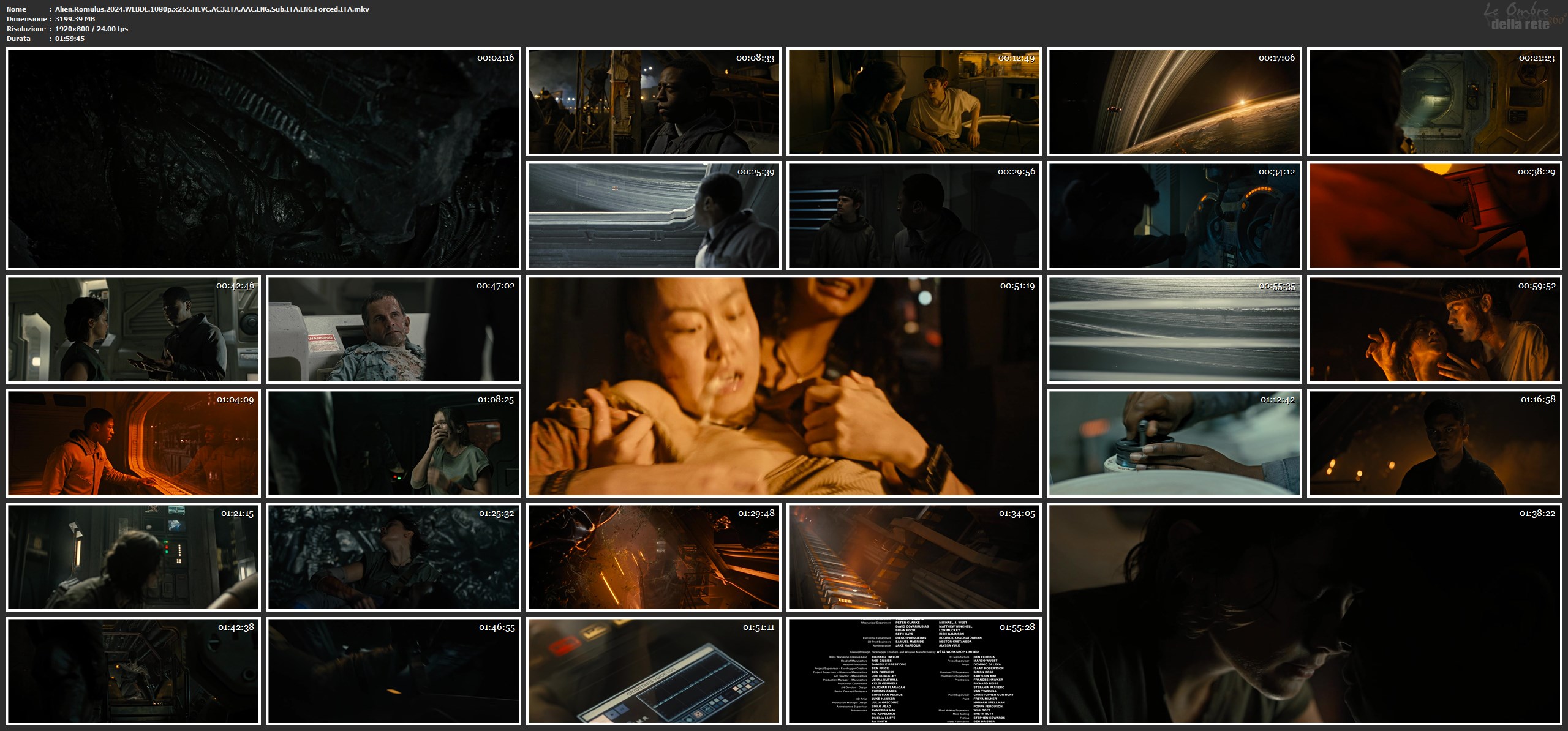Click the Alien.Romulus .mkv file name
Screen dimensions: 1568x731
click(212, 9)
